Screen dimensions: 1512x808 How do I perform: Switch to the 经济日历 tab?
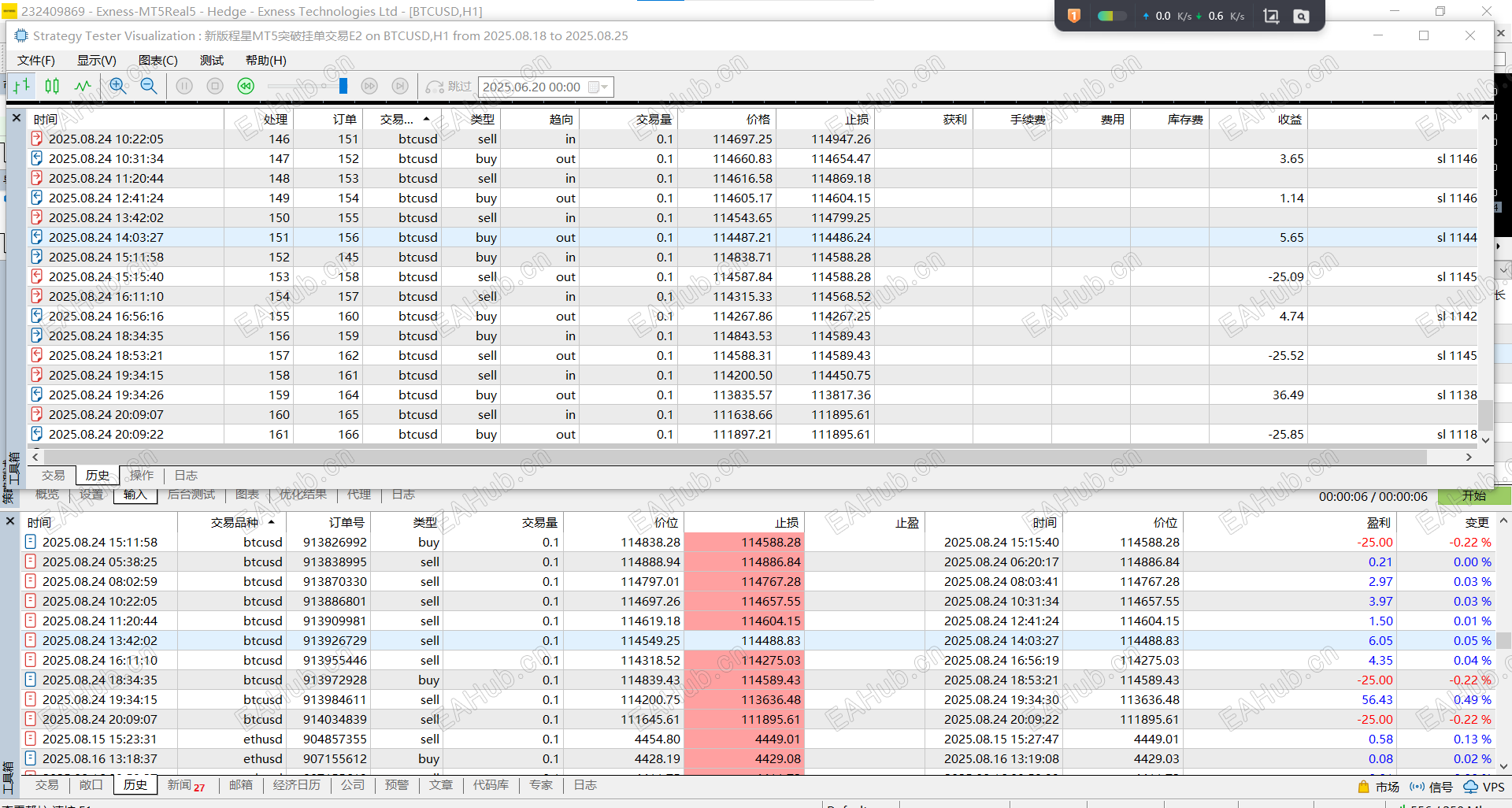[x=296, y=785]
